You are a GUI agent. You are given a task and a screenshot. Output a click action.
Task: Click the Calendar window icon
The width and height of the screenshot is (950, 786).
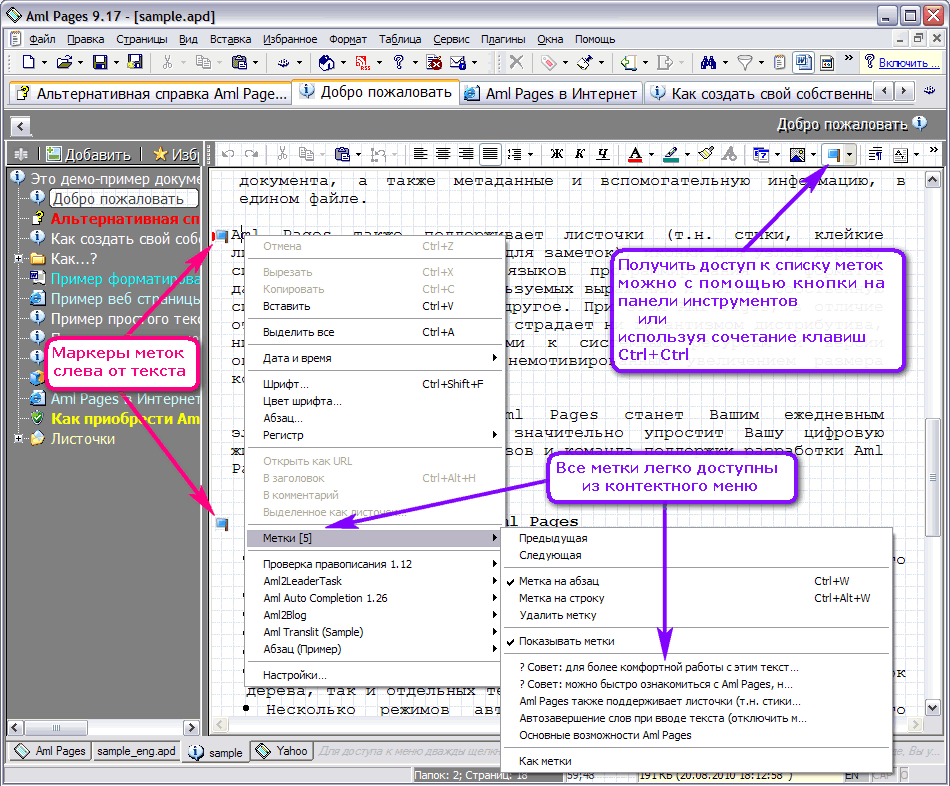tap(826, 62)
